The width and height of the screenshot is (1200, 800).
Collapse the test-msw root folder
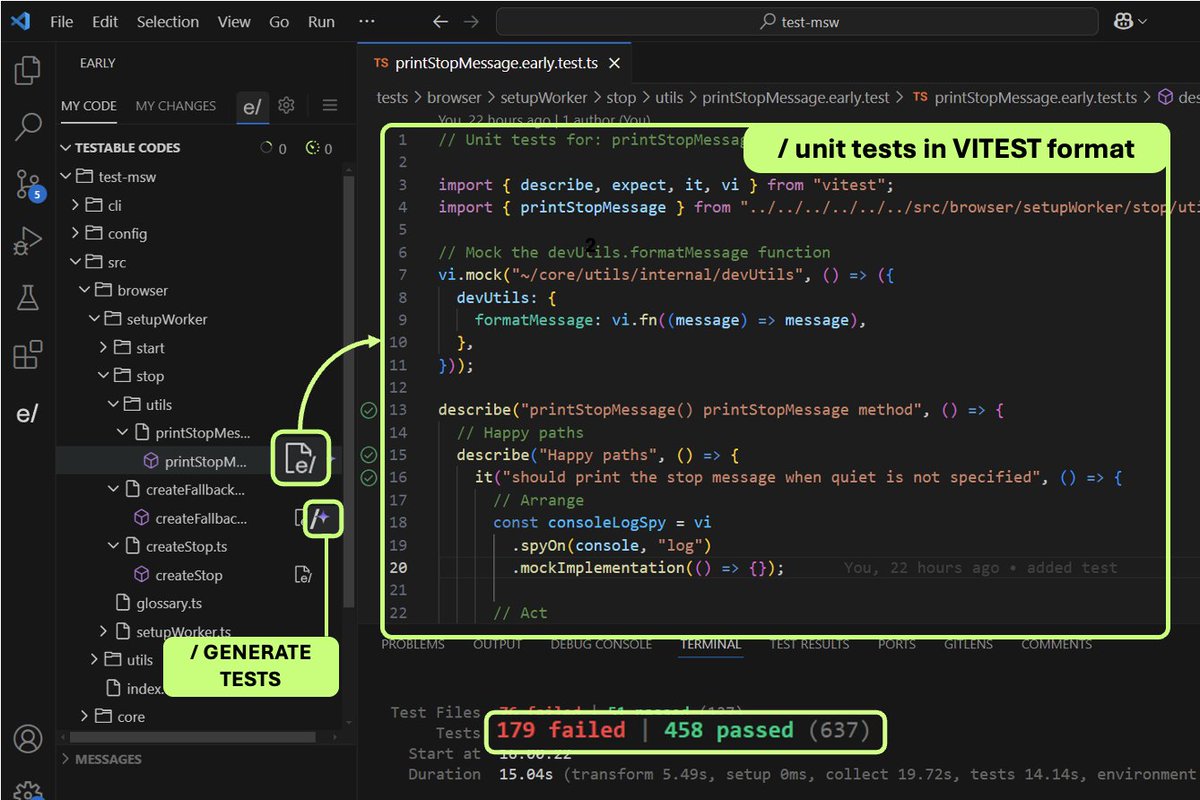click(67, 177)
